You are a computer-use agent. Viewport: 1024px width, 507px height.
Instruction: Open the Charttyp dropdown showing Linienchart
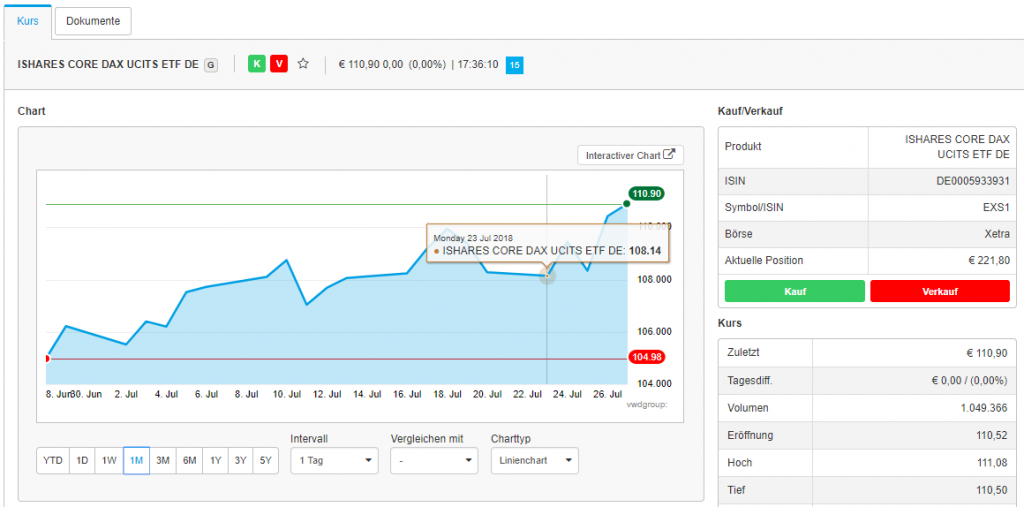[534, 461]
